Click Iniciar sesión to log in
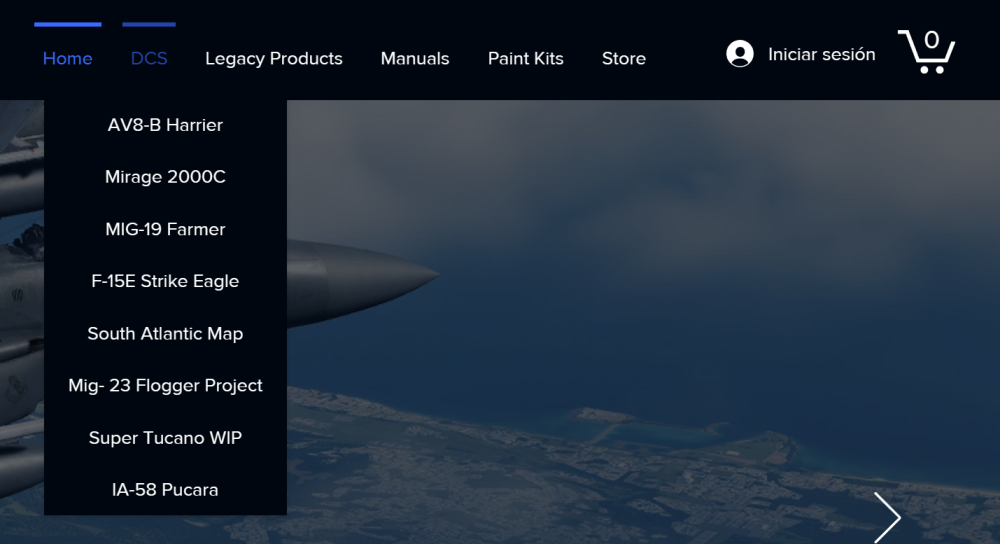This screenshot has height=544, width=1000. click(x=821, y=55)
